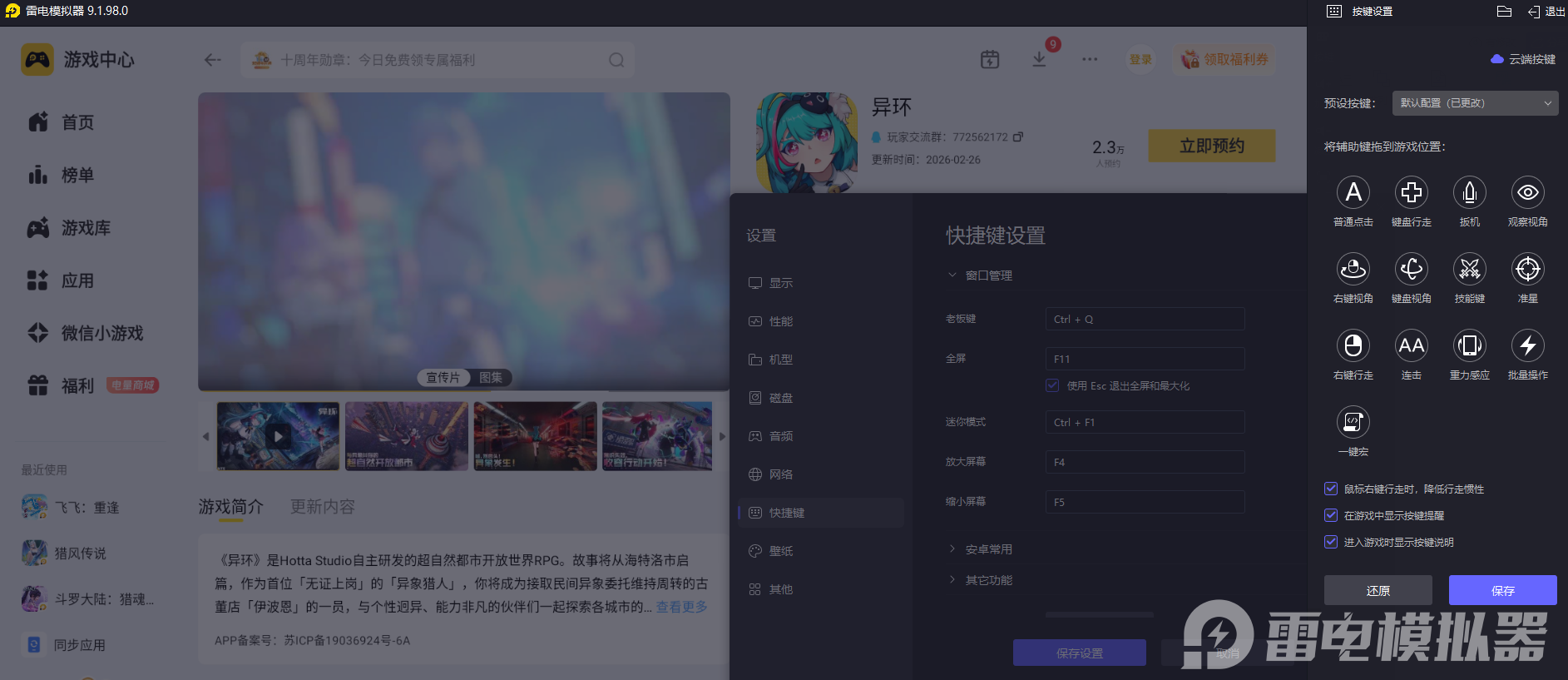Image resolution: width=1568 pixels, height=680 pixels.
Task: Open 应用 apps in the sidebar
Action: pyautogui.click(x=62, y=280)
